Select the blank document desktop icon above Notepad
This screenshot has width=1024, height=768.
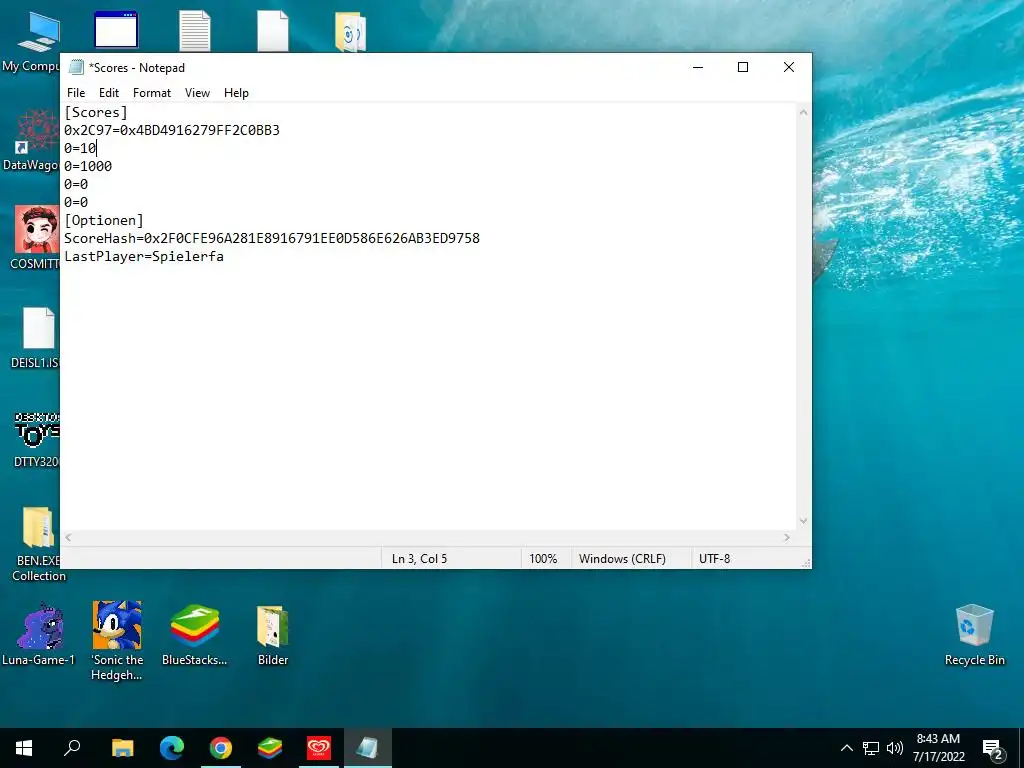pyautogui.click(x=273, y=30)
